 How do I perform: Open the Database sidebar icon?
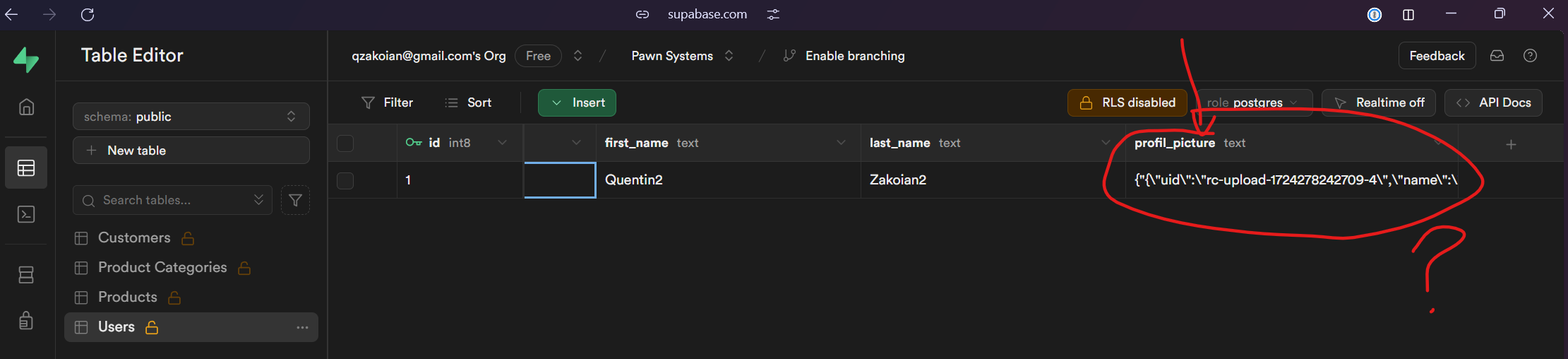[x=26, y=275]
